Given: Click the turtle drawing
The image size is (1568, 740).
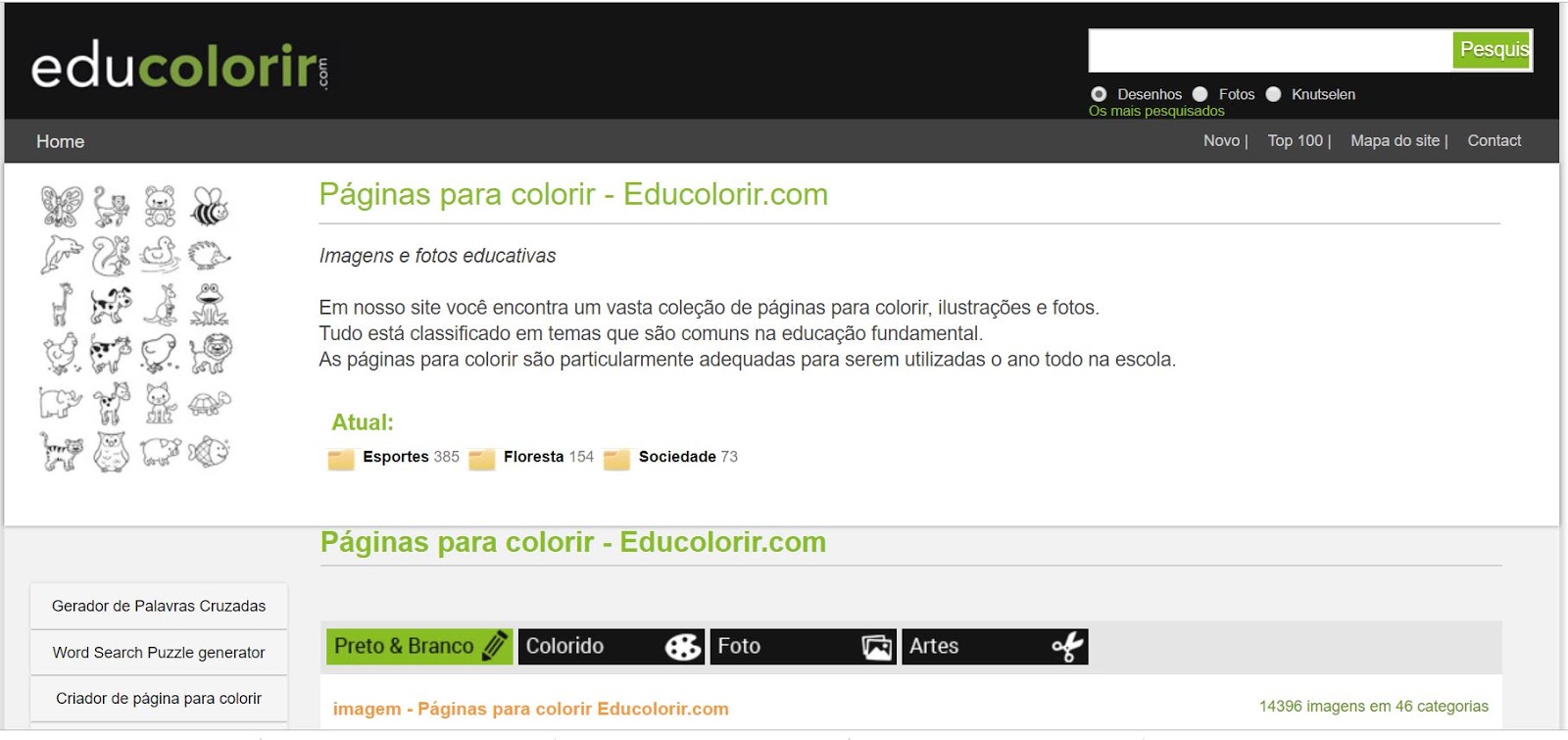Looking at the screenshot, I should coord(210,403).
